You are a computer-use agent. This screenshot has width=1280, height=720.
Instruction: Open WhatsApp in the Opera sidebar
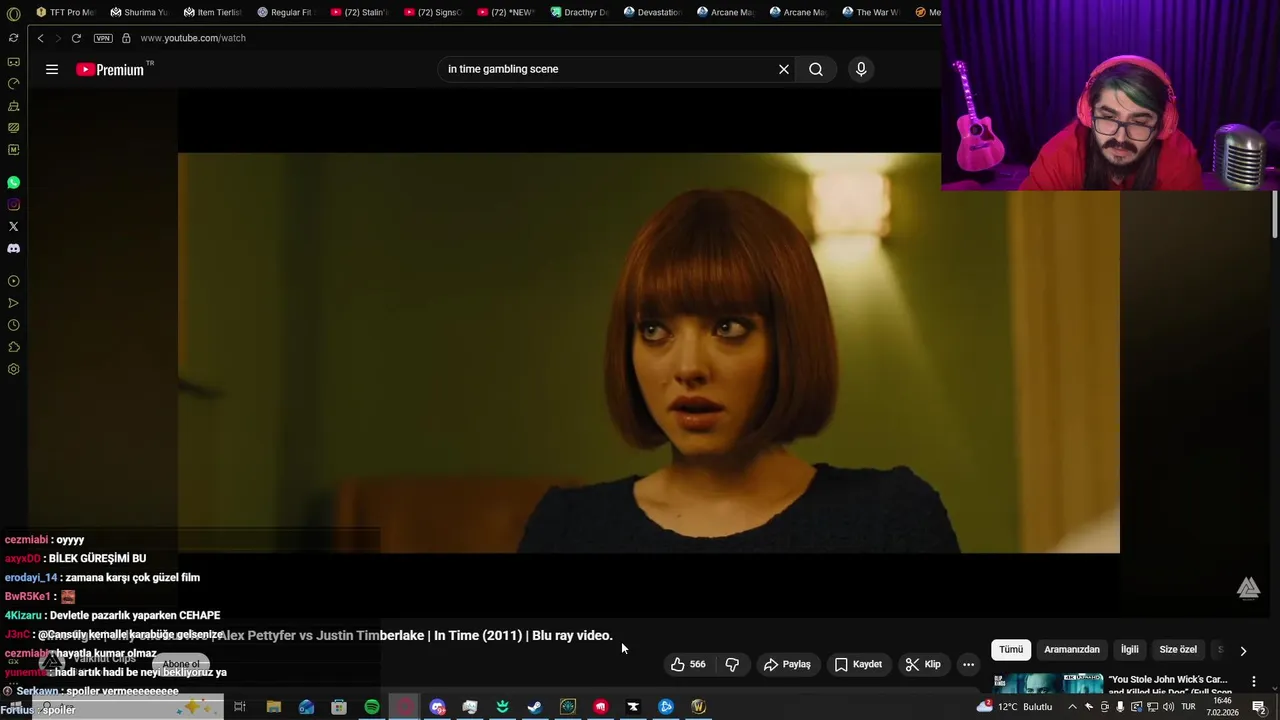pos(13,183)
